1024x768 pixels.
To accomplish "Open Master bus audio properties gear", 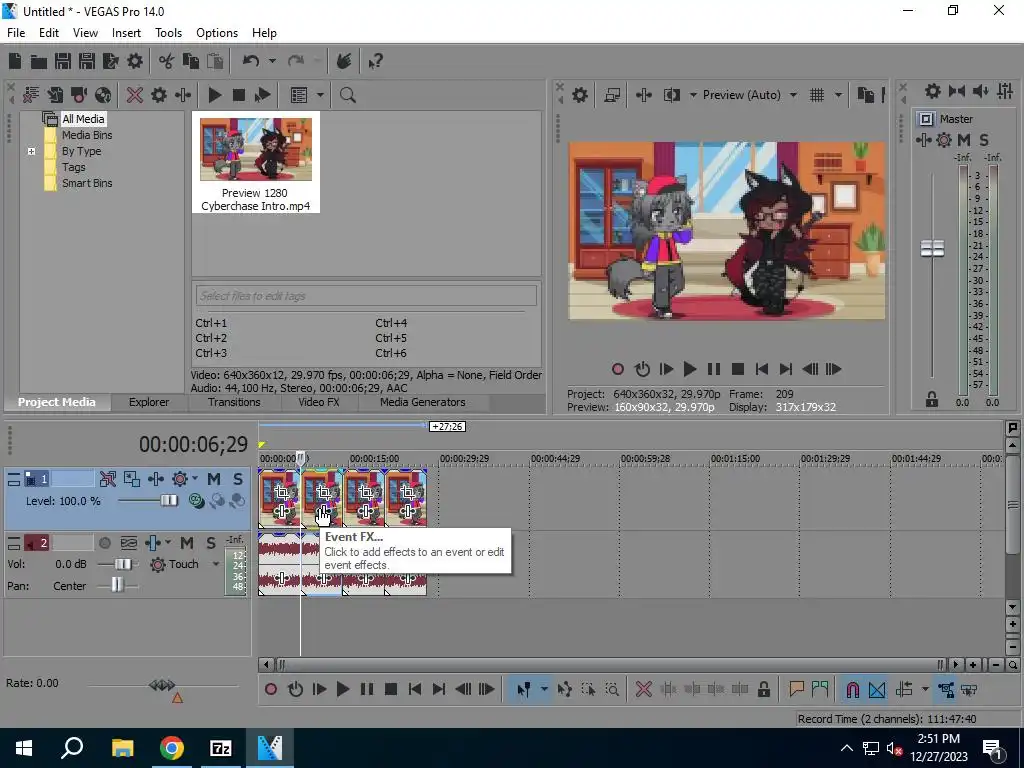I will (x=933, y=91).
